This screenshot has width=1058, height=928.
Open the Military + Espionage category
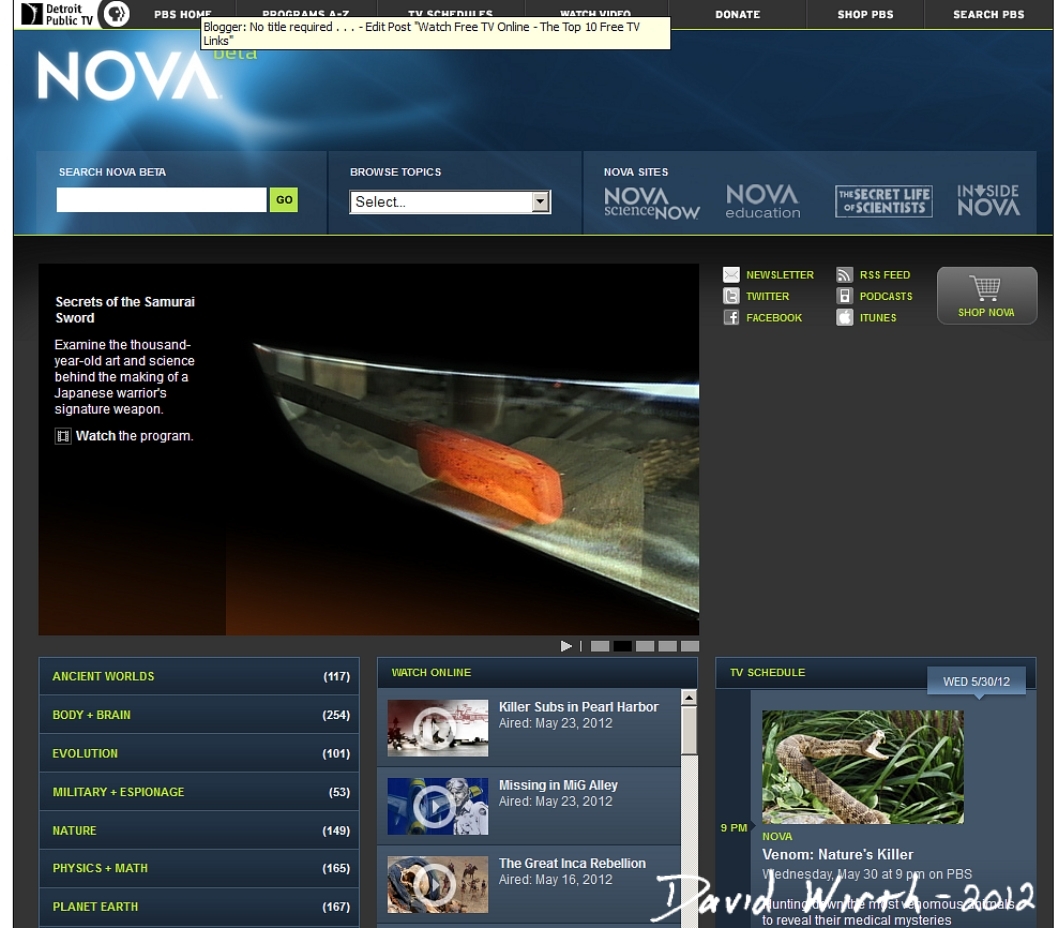coord(199,792)
